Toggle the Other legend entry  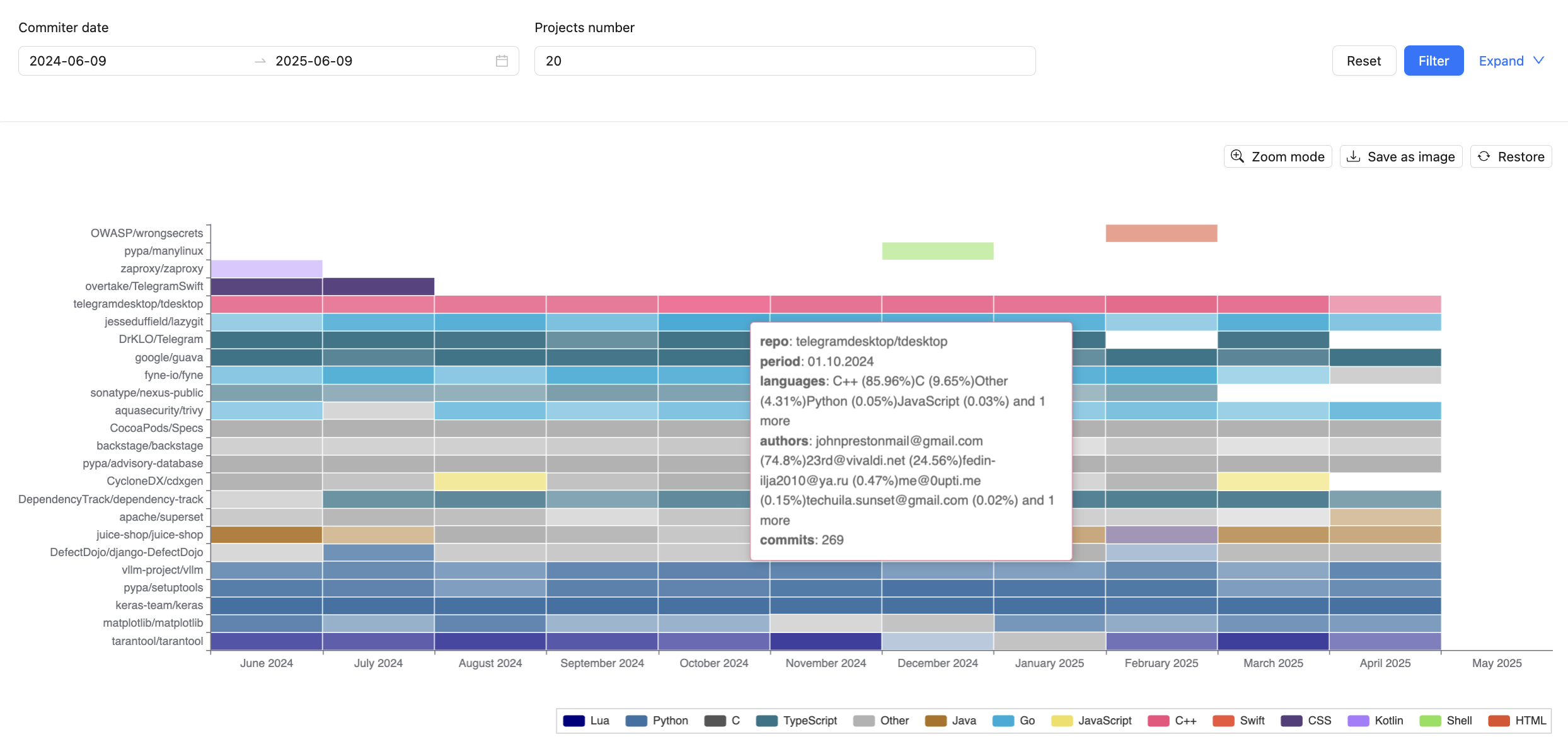click(880, 721)
